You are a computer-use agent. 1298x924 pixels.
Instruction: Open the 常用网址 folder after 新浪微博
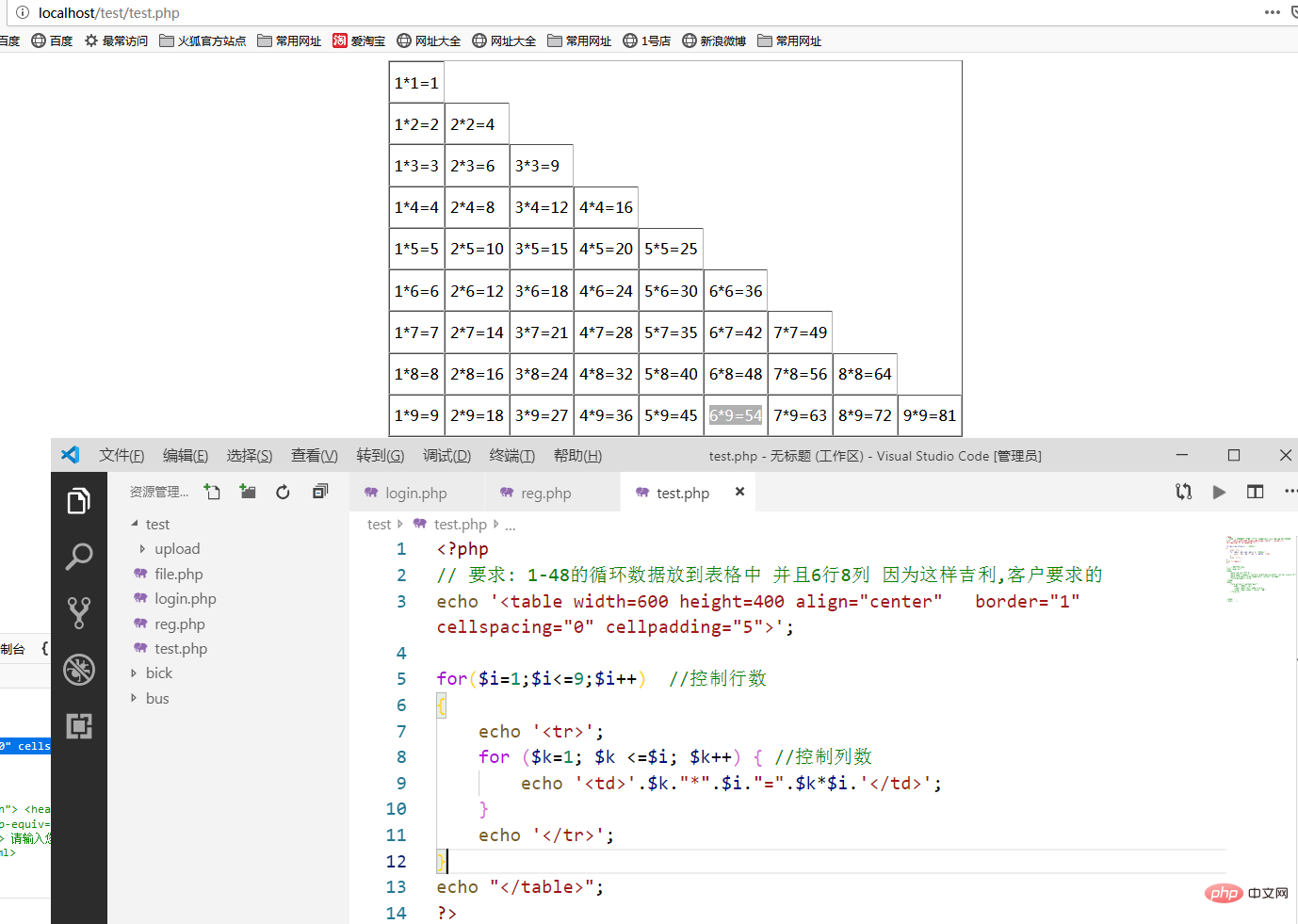789,41
